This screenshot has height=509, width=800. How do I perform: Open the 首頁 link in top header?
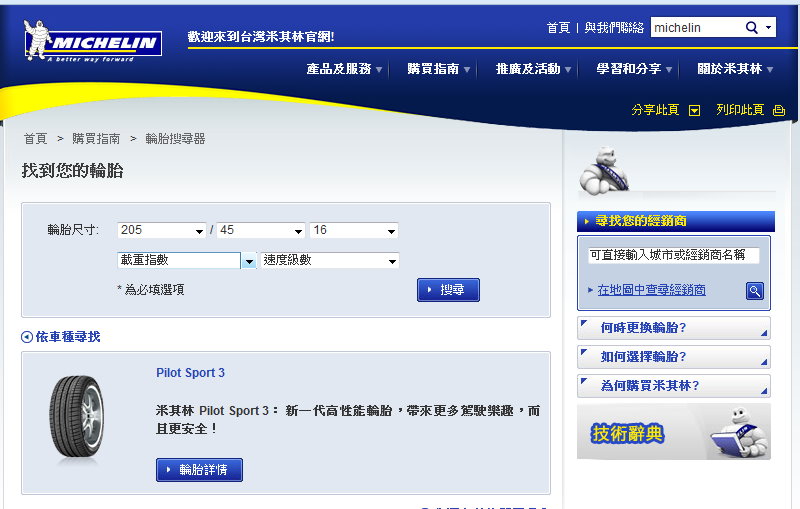coord(558,28)
